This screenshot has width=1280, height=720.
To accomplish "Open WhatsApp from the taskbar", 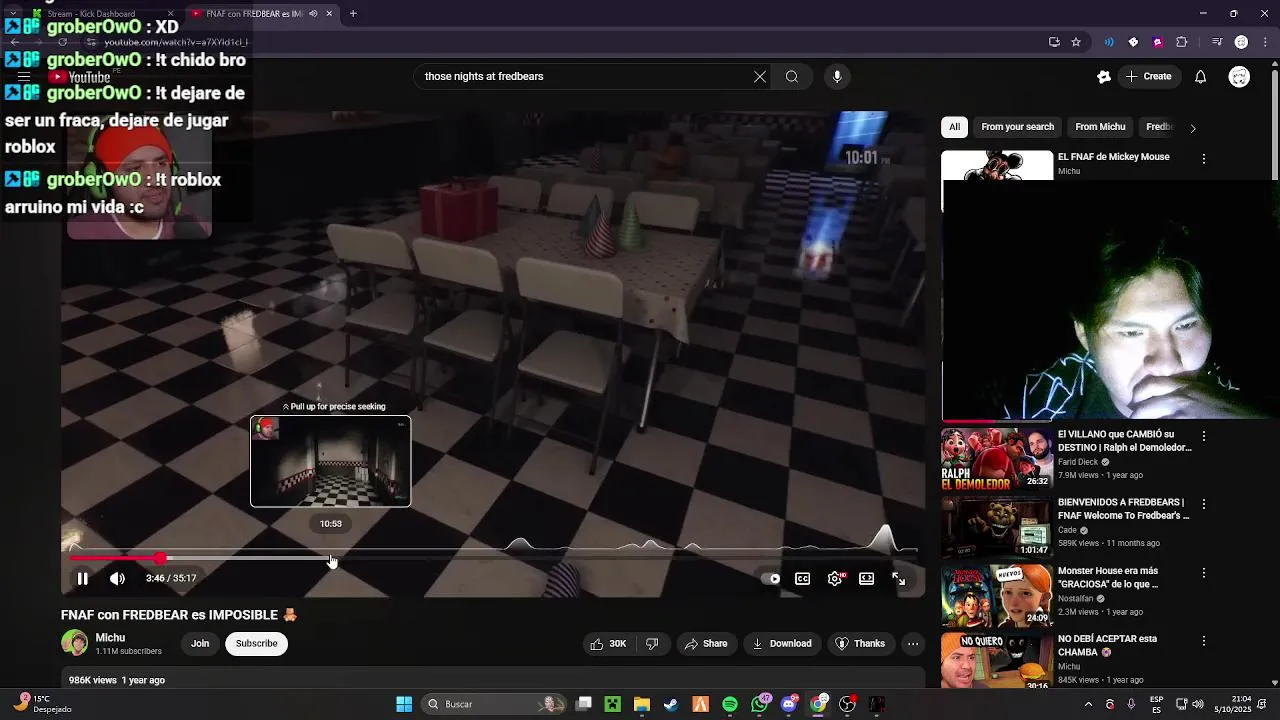I will [760, 704].
